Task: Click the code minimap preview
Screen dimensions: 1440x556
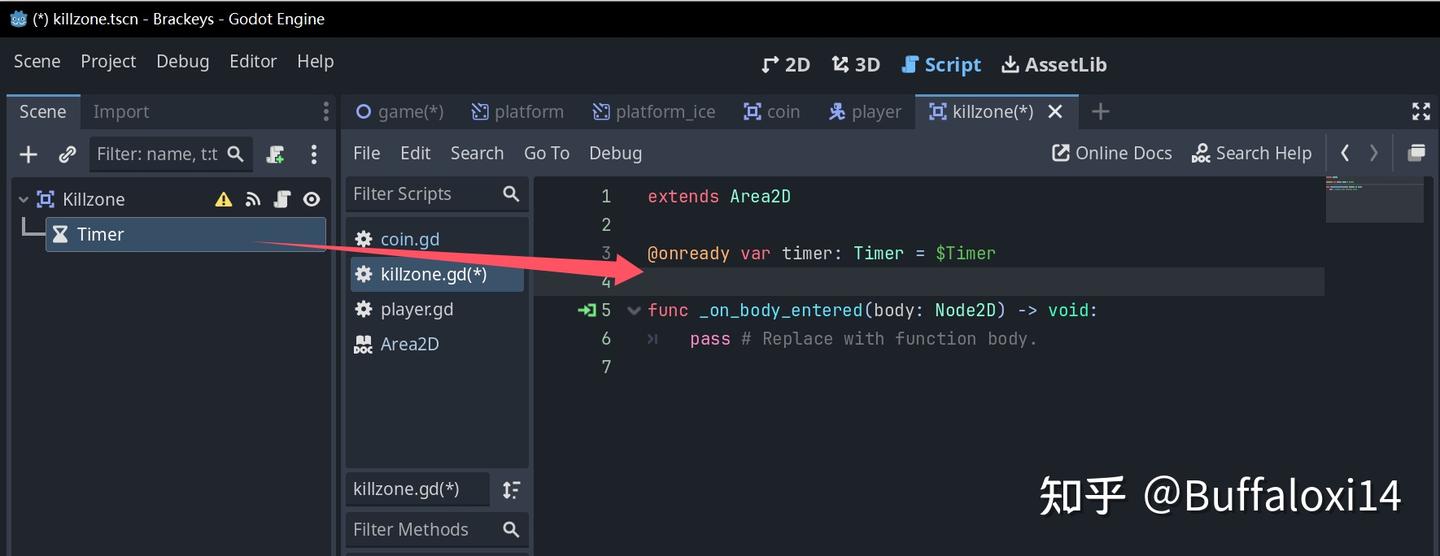Action: [x=1374, y=199]
